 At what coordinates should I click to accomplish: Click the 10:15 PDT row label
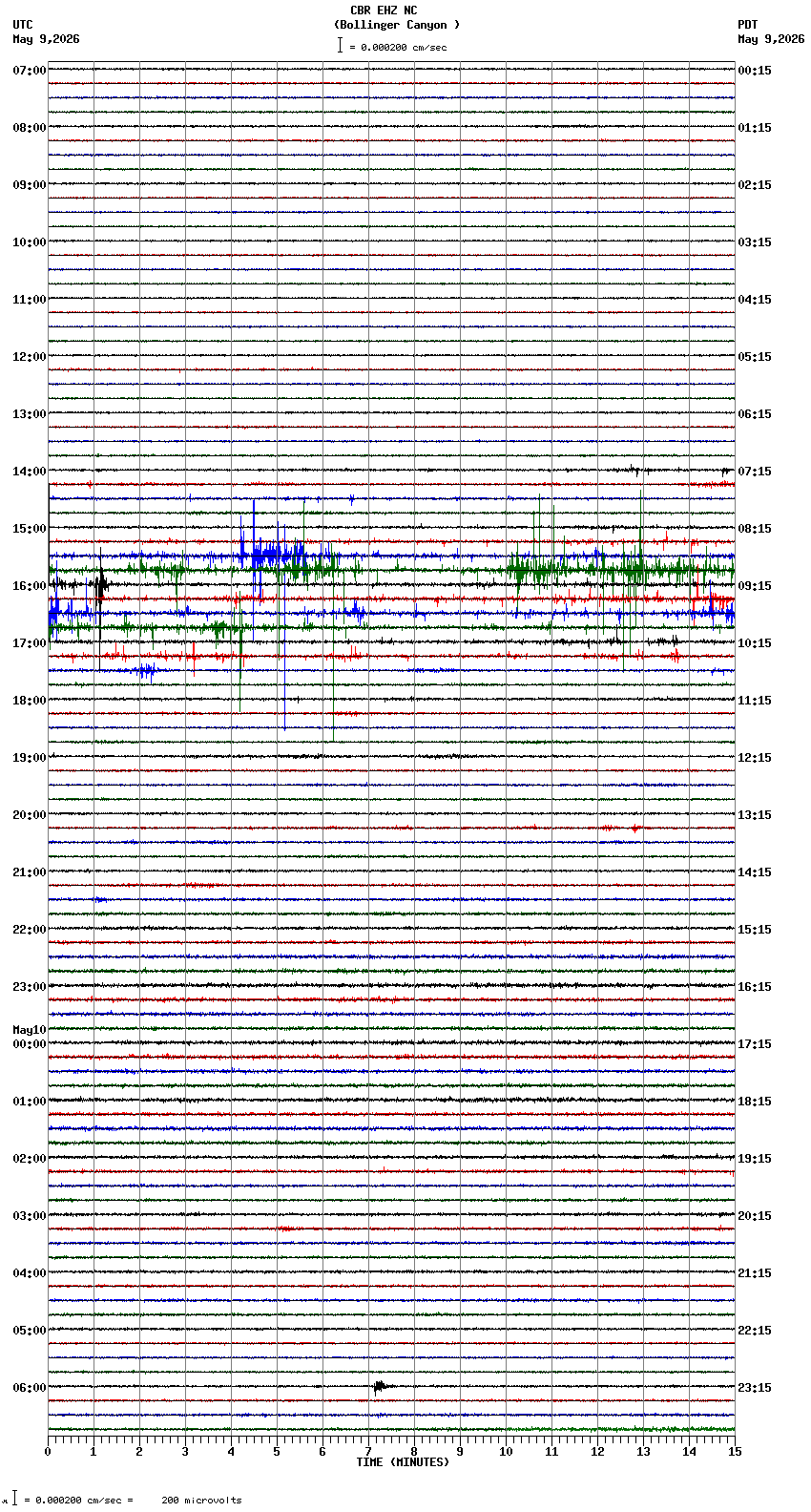tap(755, 643)
